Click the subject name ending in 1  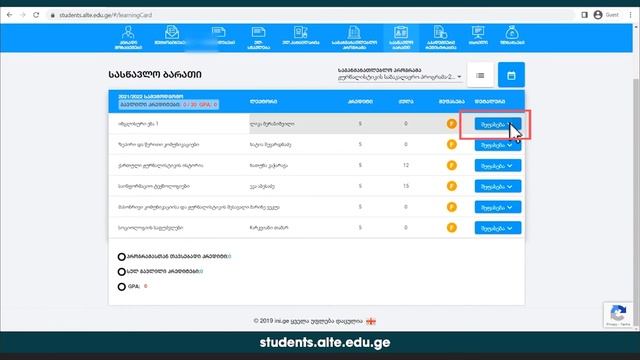tap(138, 124)
